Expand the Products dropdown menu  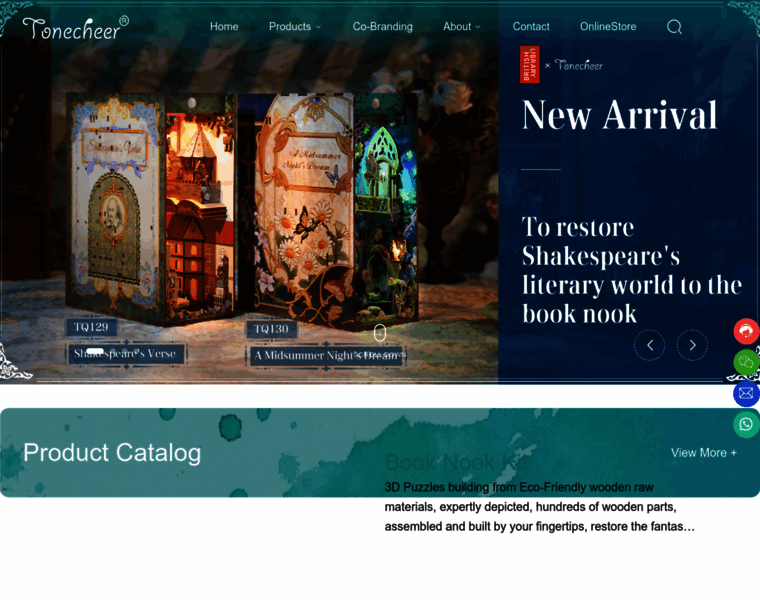pos(295,27)
